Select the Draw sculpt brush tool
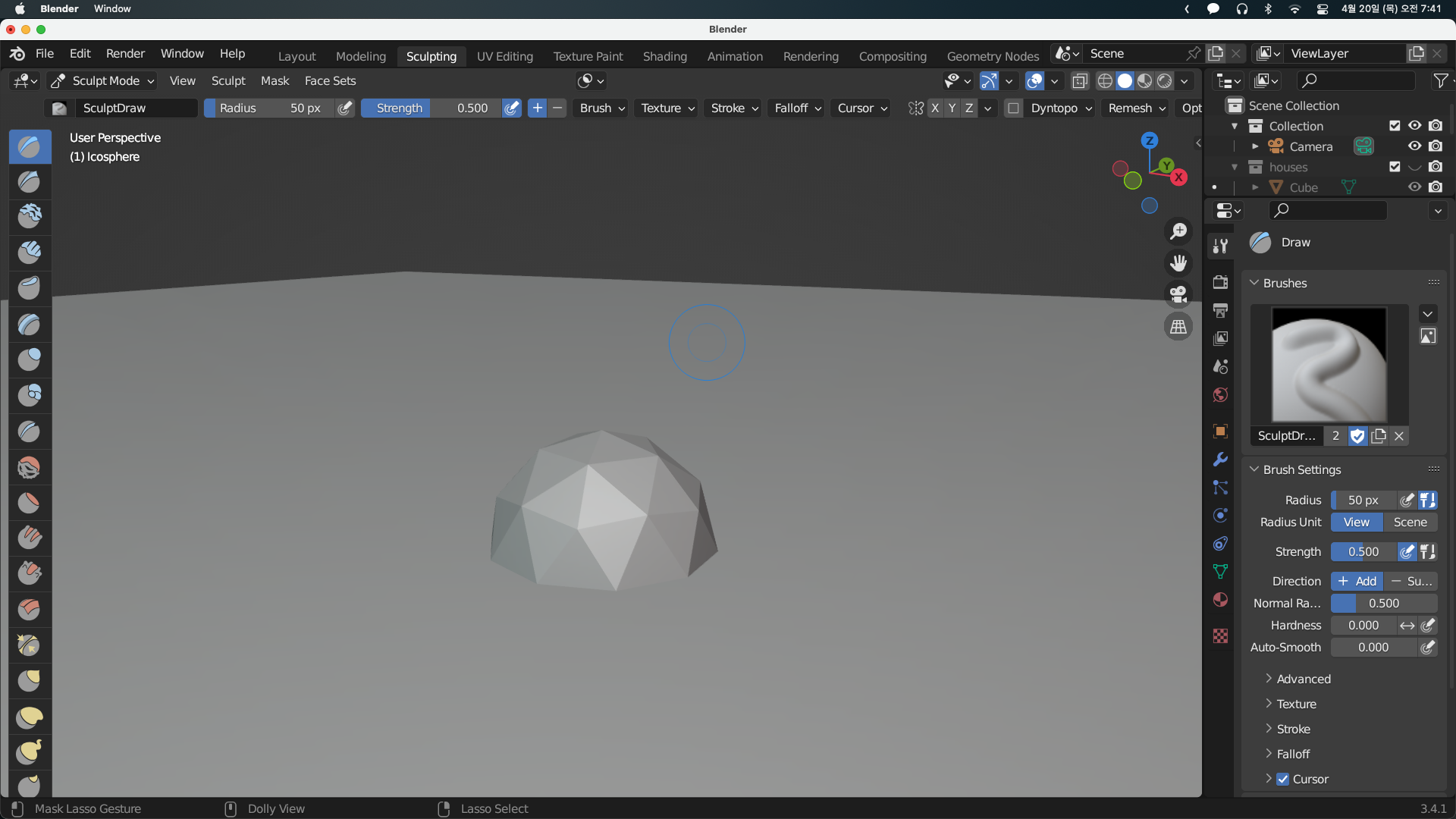 click(x=30, y=146)
